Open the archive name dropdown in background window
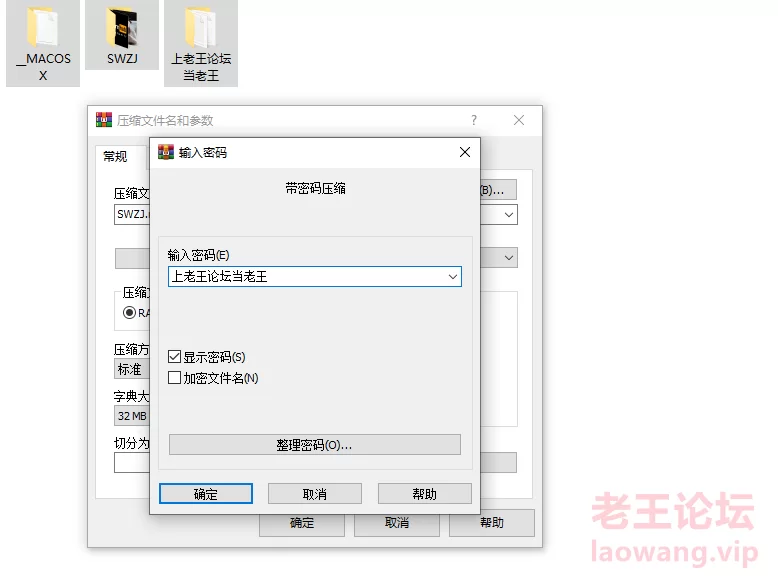Viewport: 778px width, 577px height. (509, 215)
